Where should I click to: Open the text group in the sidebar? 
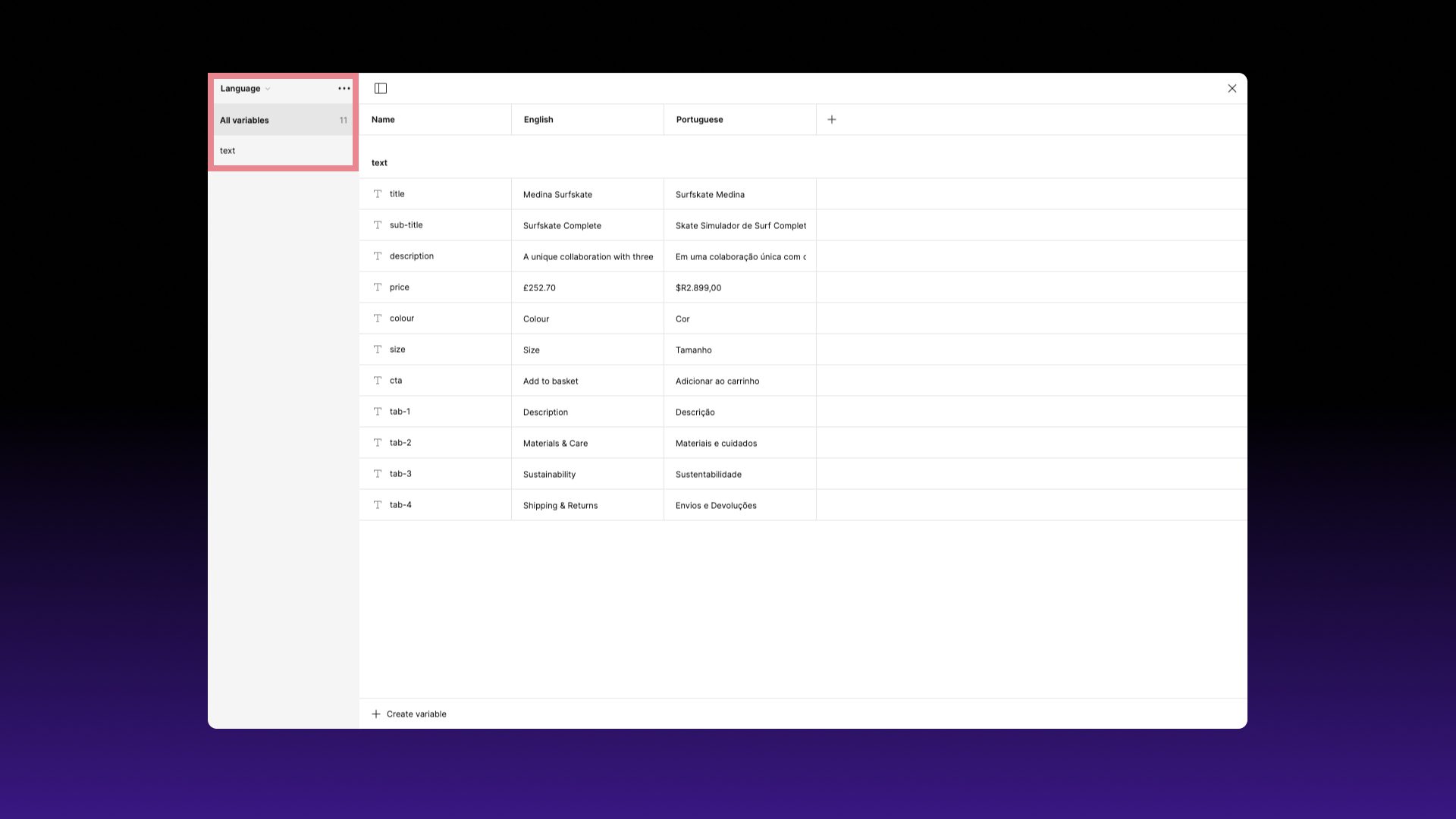click(227, 150)
